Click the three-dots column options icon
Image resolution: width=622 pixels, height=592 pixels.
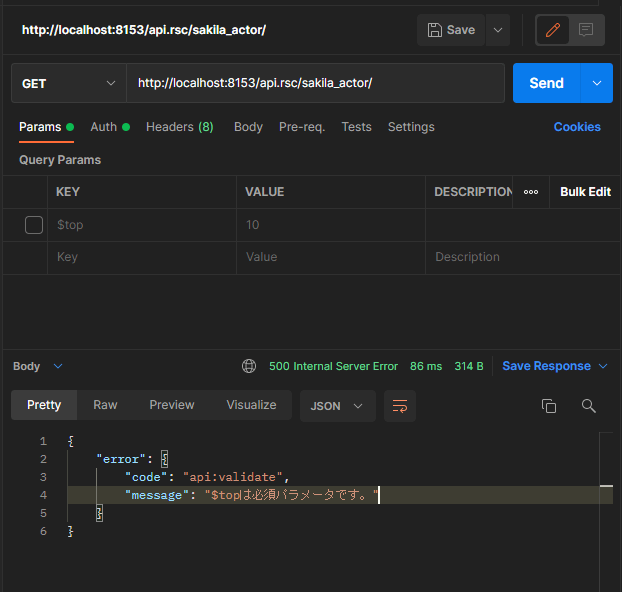[x=531, y=192]
